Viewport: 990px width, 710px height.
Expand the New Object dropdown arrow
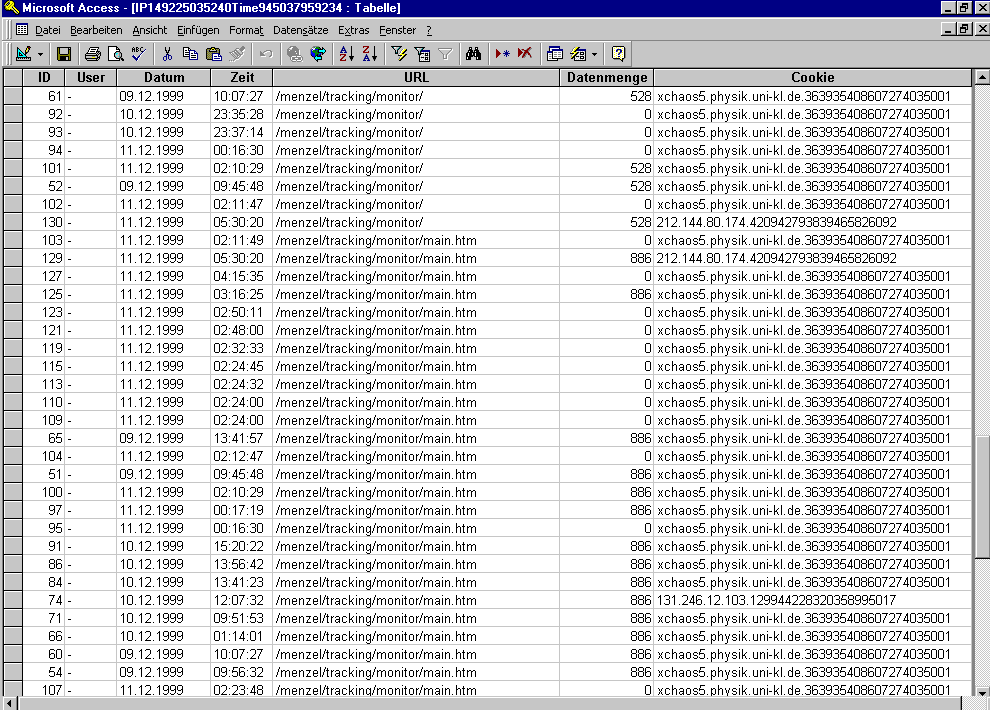pyautogui.click(x=594, y=54)
